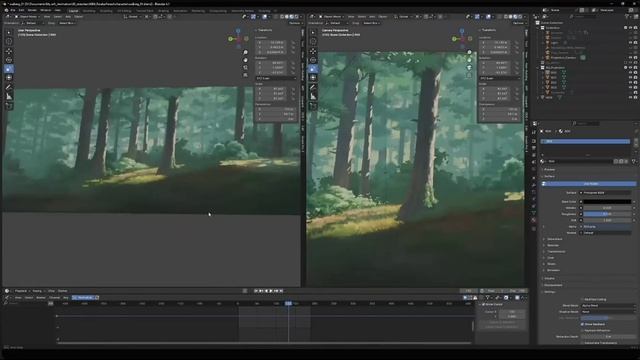Switch to the Animation workspace tab
This screenshot has height=360, width=640.
(x=180, y=11)
